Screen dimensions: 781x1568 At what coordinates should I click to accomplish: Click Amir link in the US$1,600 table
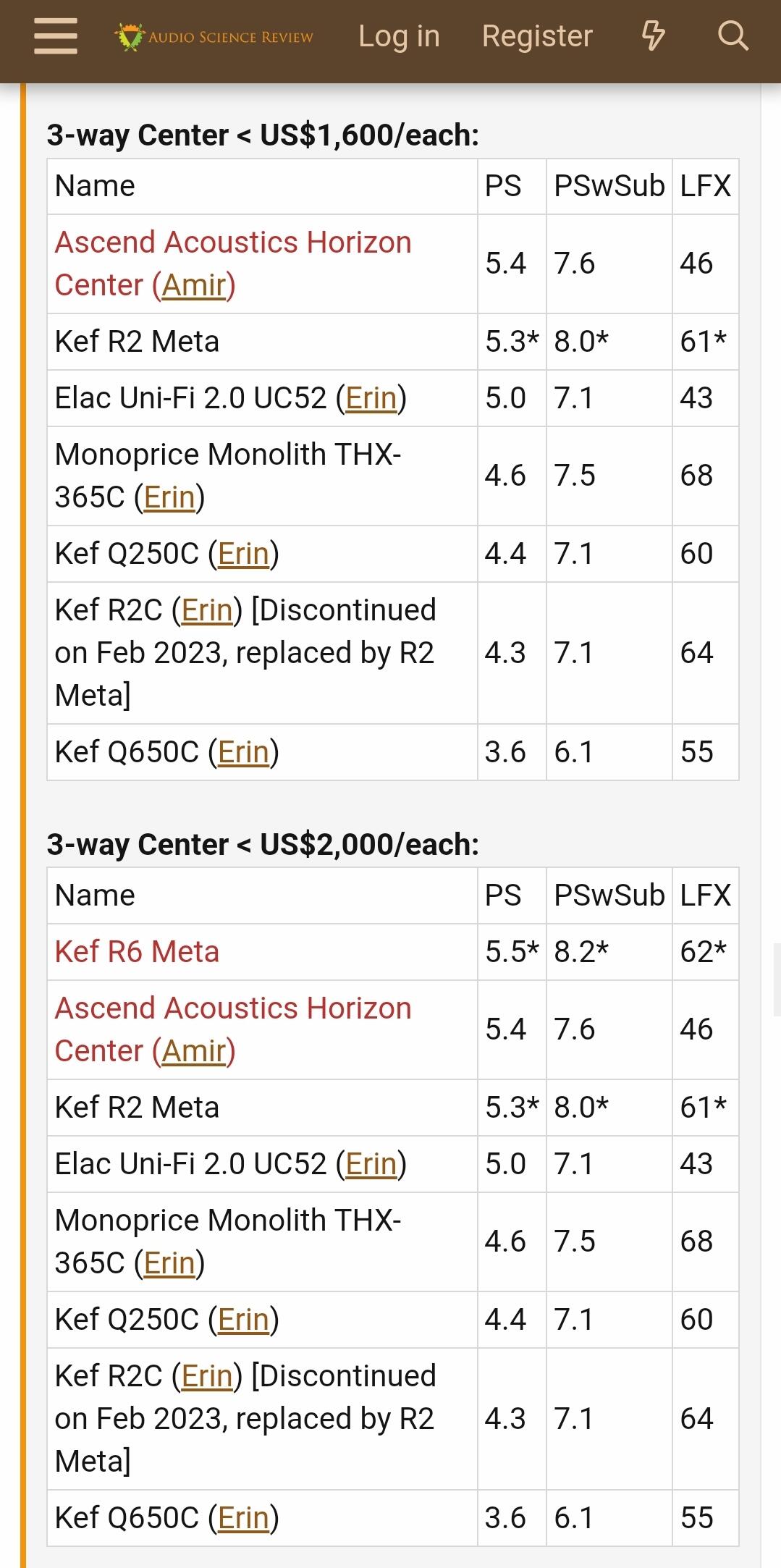pyautogui.click(x=194, y=285)
